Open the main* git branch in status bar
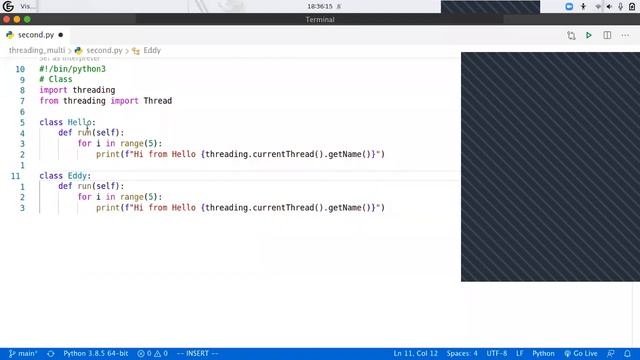 coord(23,353)
